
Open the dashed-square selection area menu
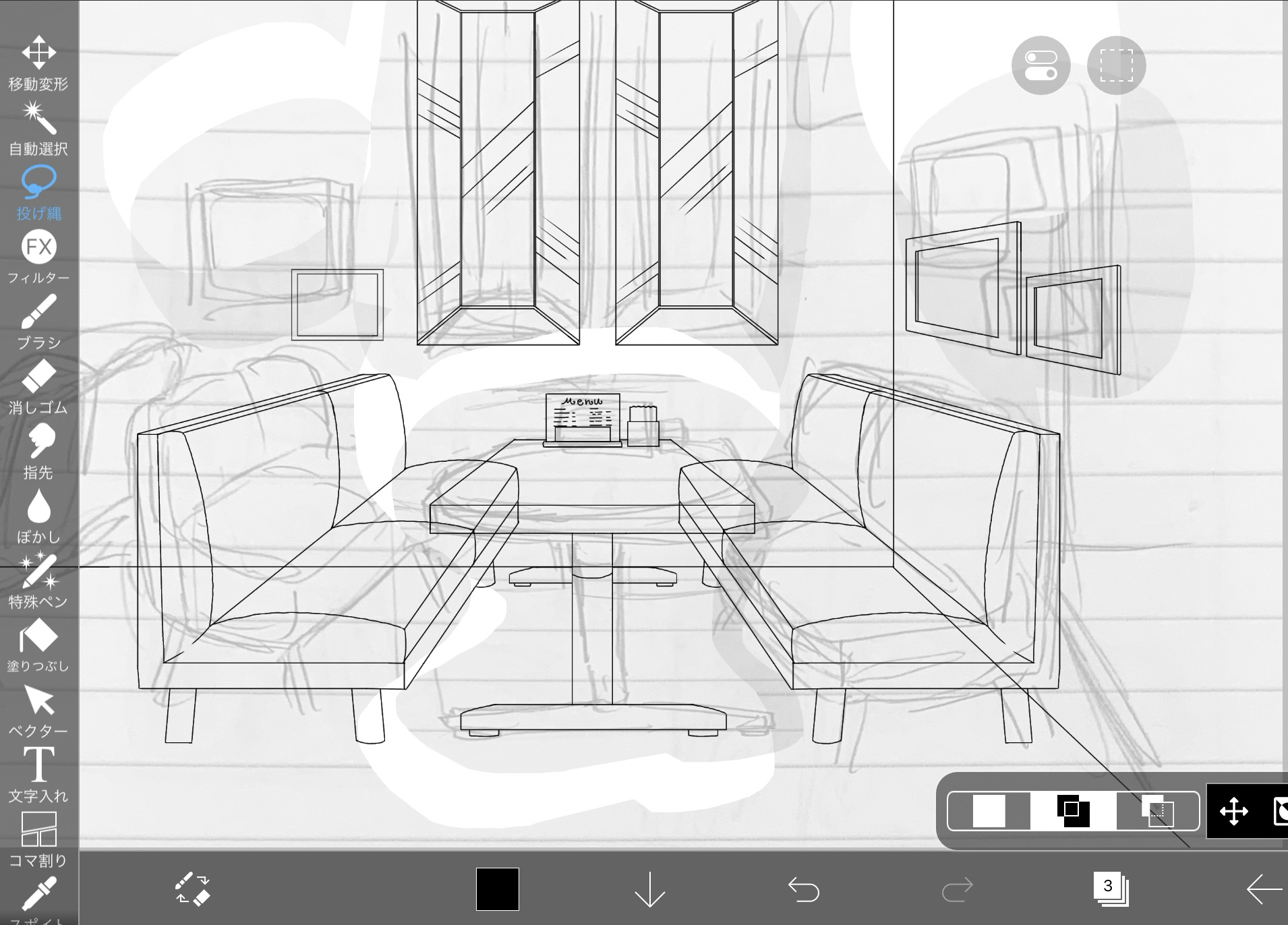(x=1116, y=65)
